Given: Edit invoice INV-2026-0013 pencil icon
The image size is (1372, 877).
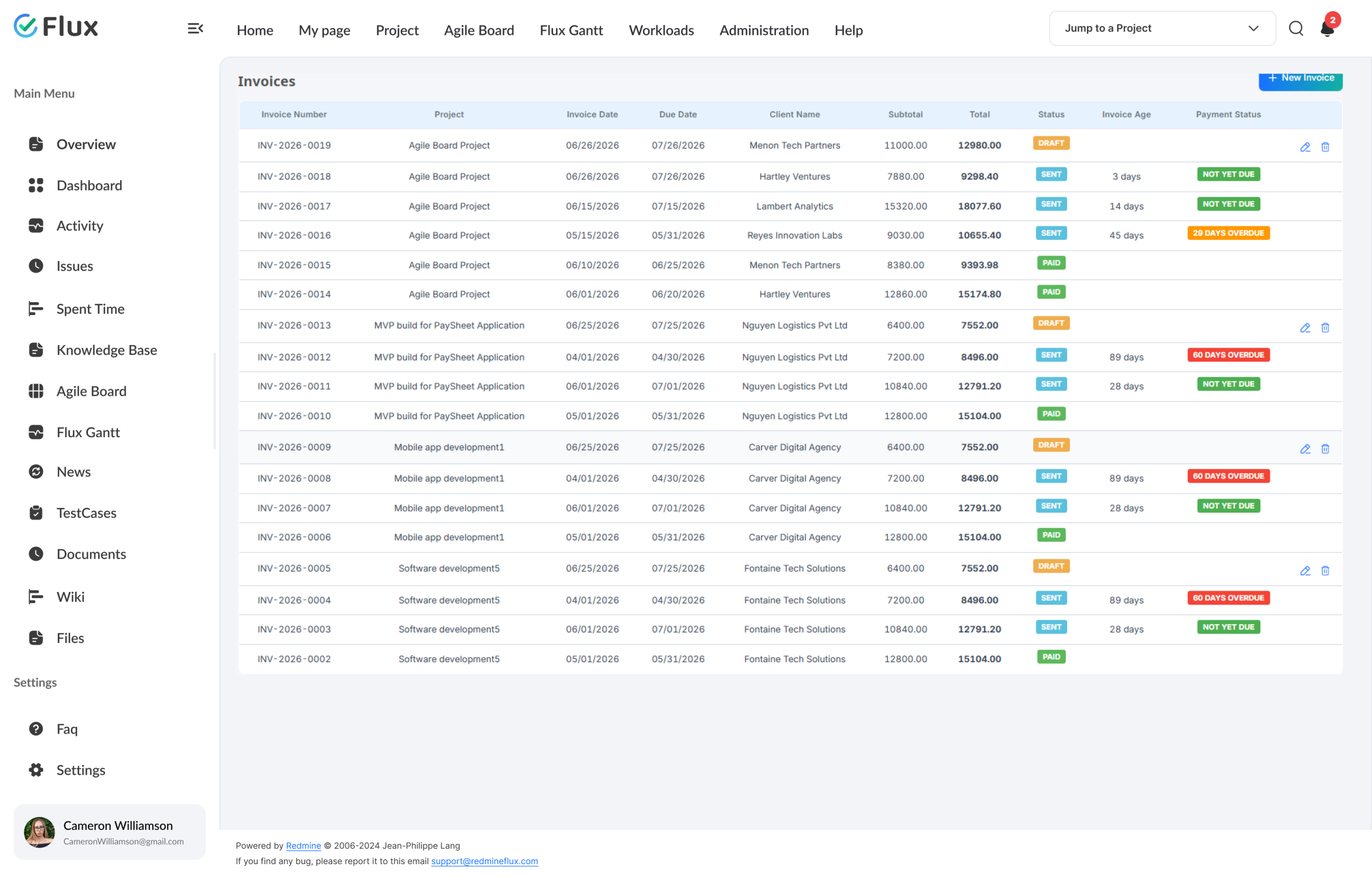Looking at the screenshot, I should point(1305,328).
